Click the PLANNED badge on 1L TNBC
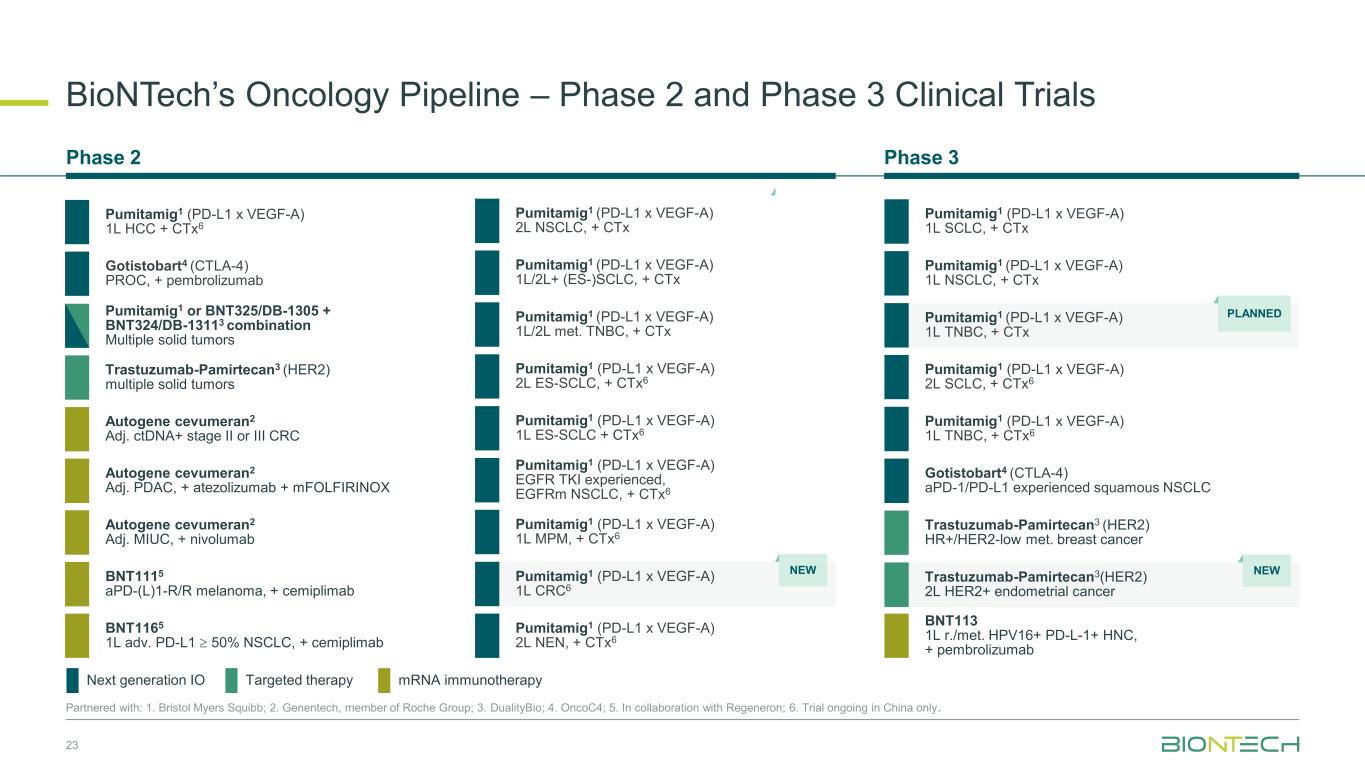The image size is (1365, 768). pos(1253,313)
